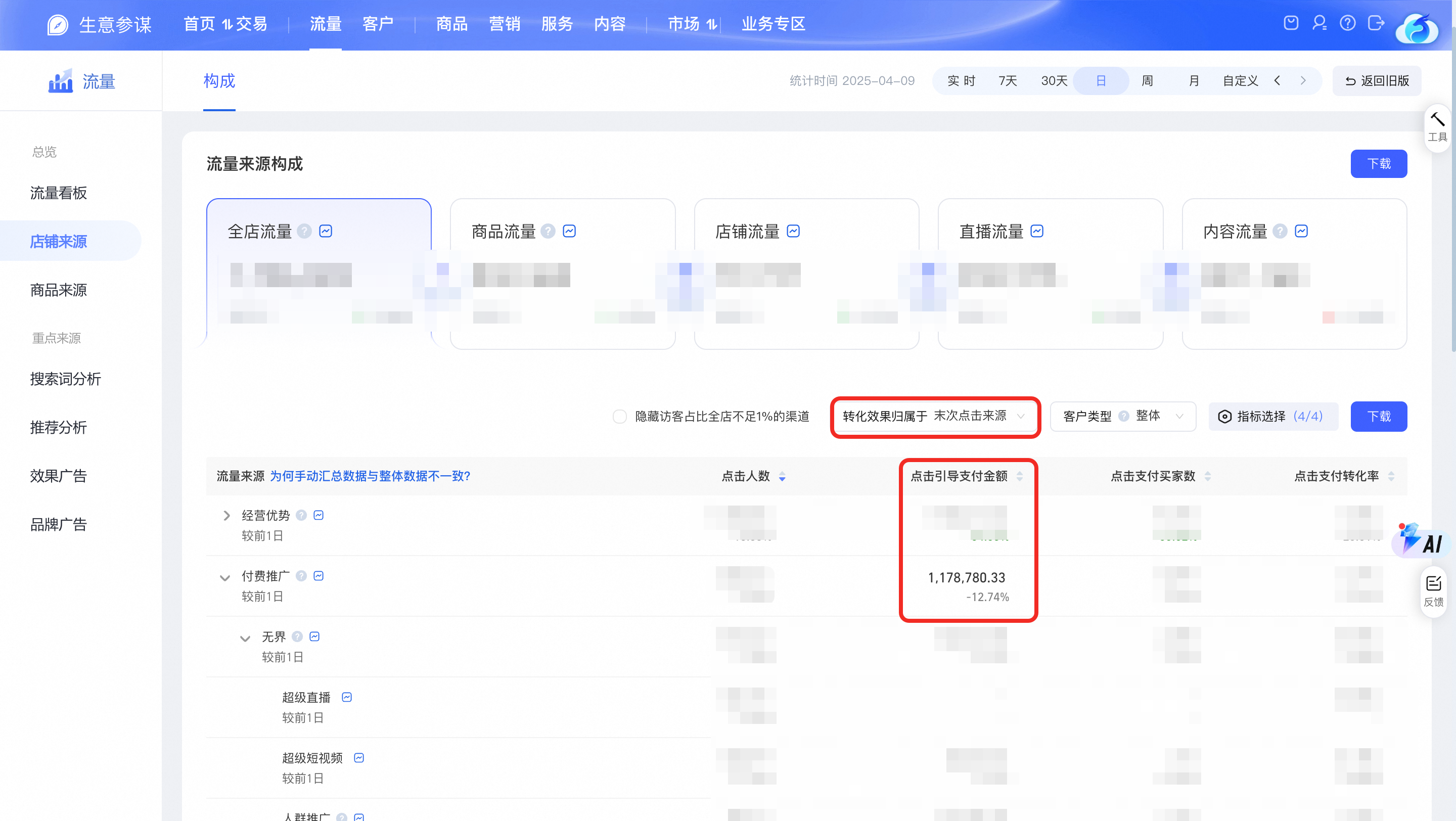Open the 客户 top navigation menu
This screenshot has width=1456, height=821.
378,24
